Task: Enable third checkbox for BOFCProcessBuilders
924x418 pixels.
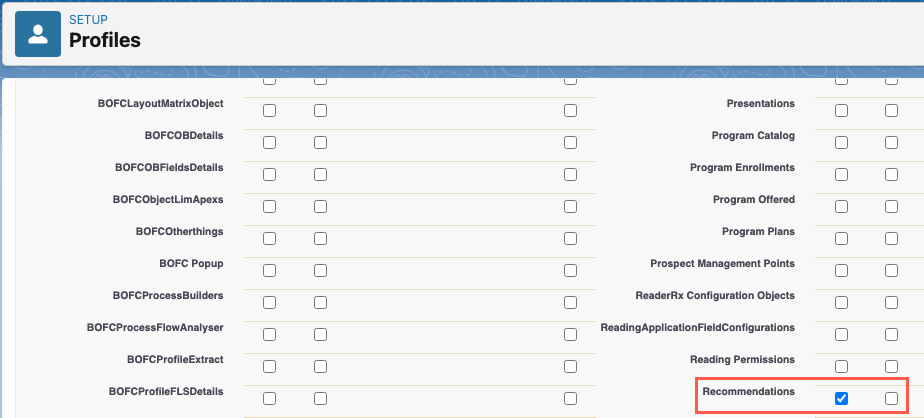Action: 570,303
